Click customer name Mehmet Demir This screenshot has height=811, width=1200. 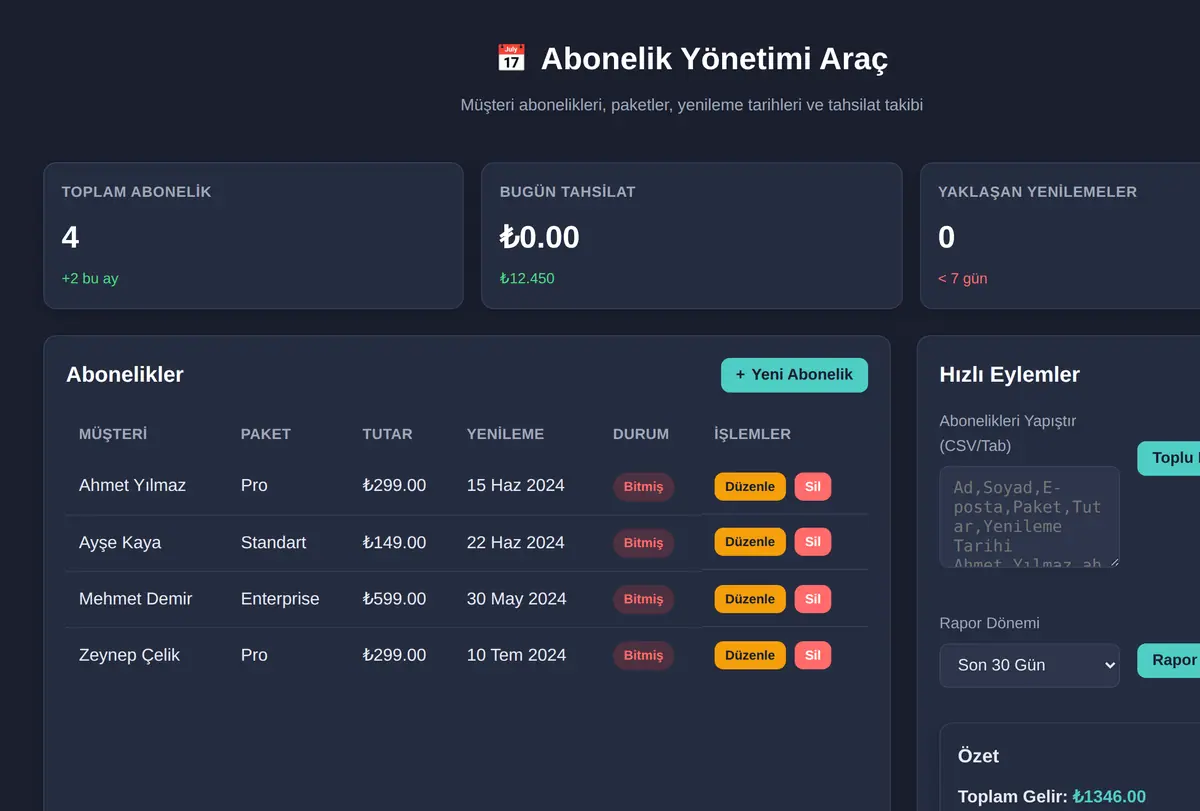(135, 598)
